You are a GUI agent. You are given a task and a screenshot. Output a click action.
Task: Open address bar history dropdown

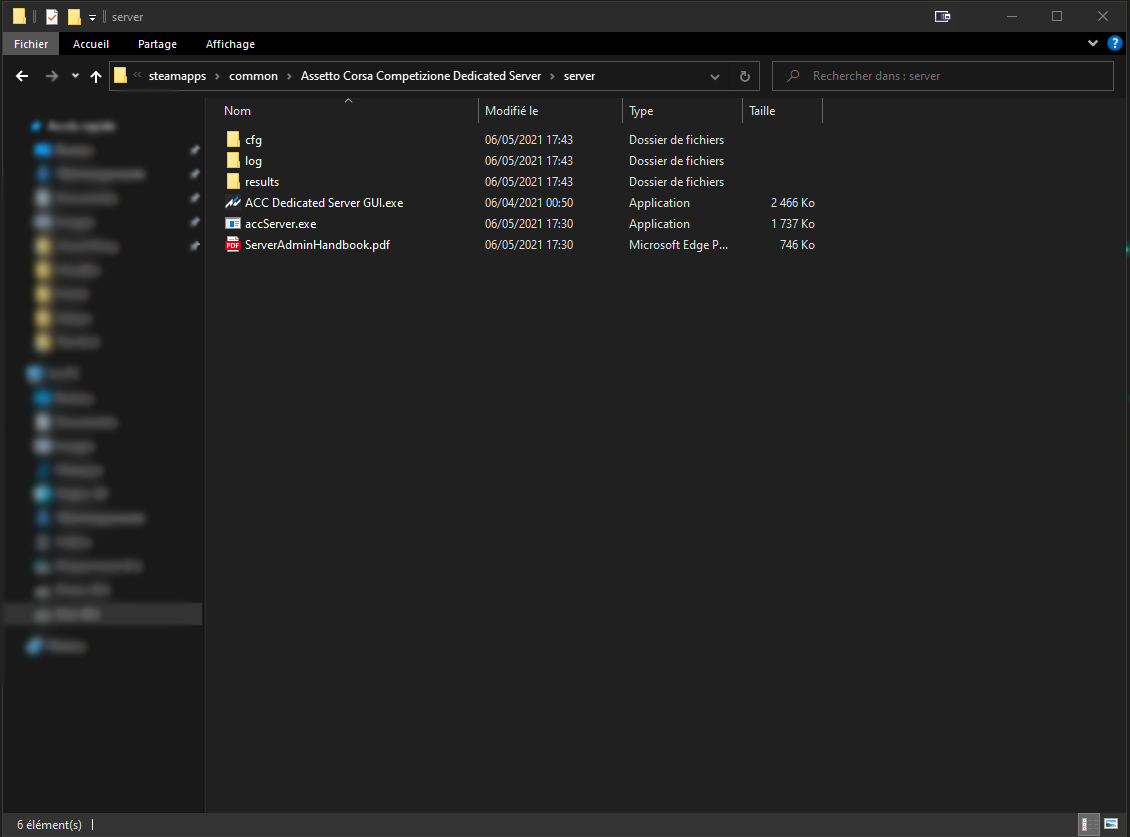[715, 76]
